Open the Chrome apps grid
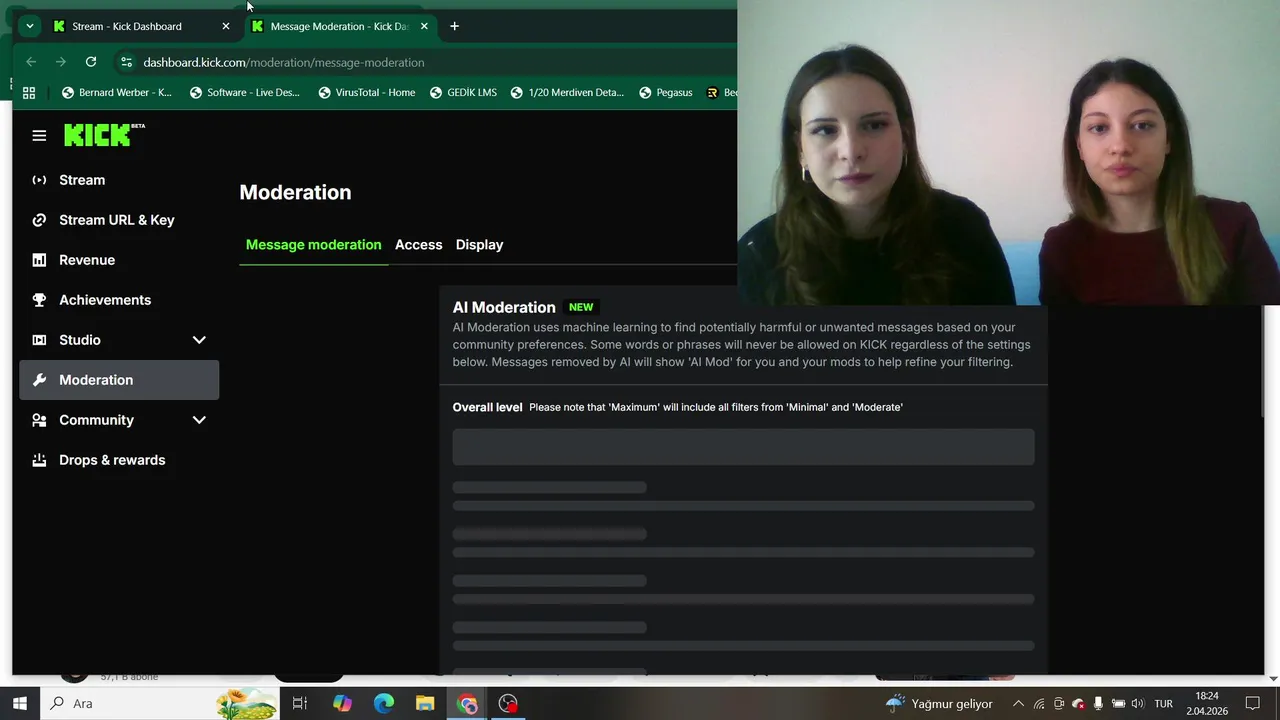 [x=29, y=92]
